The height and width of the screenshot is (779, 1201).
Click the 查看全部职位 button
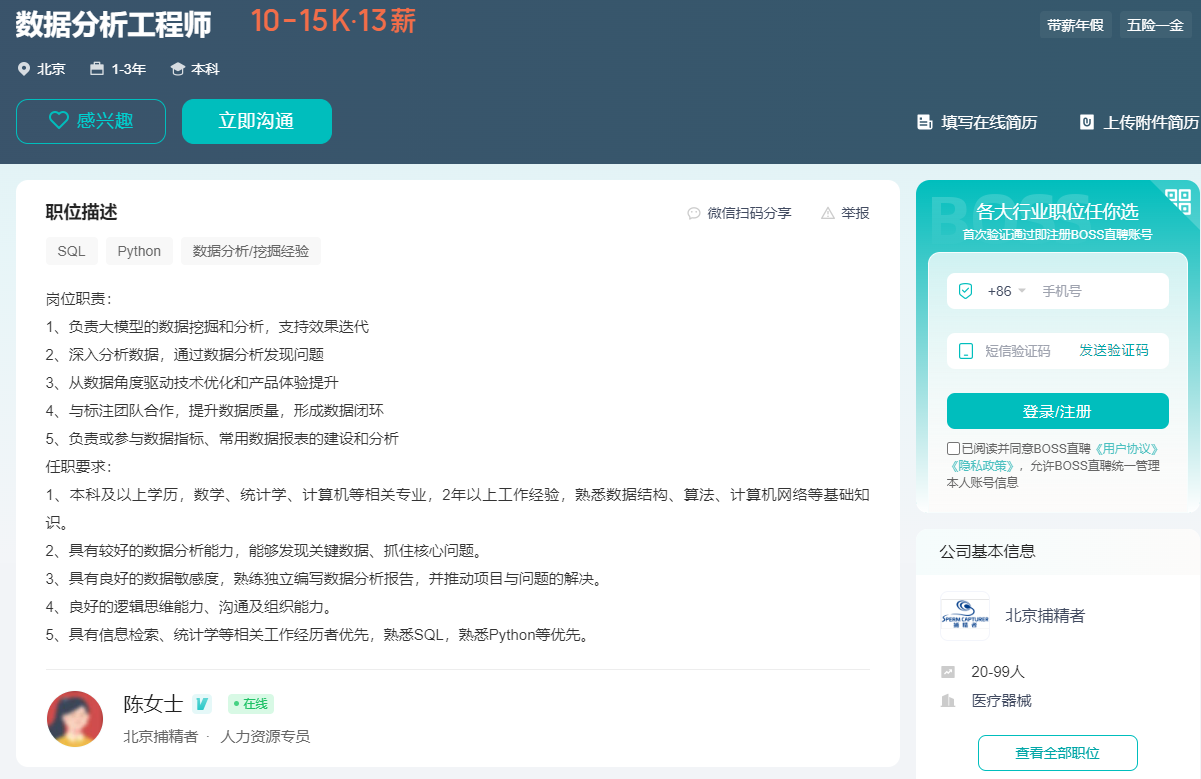[1057, 753]
